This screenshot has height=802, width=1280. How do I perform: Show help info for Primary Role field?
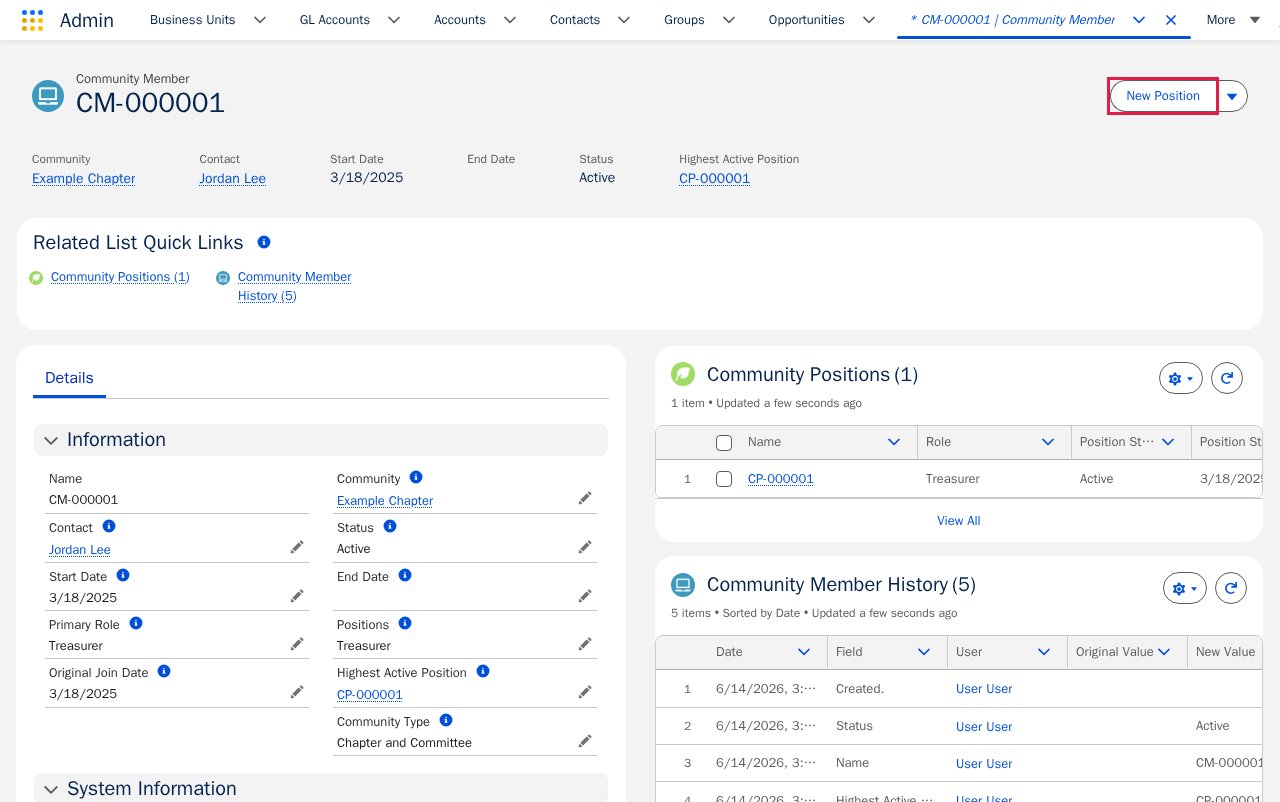pos(136,623)
